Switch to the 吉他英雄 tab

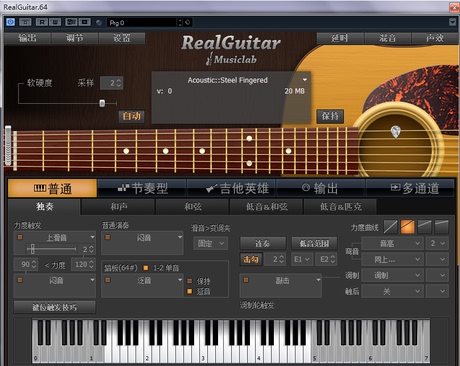(x=232, y=188)
